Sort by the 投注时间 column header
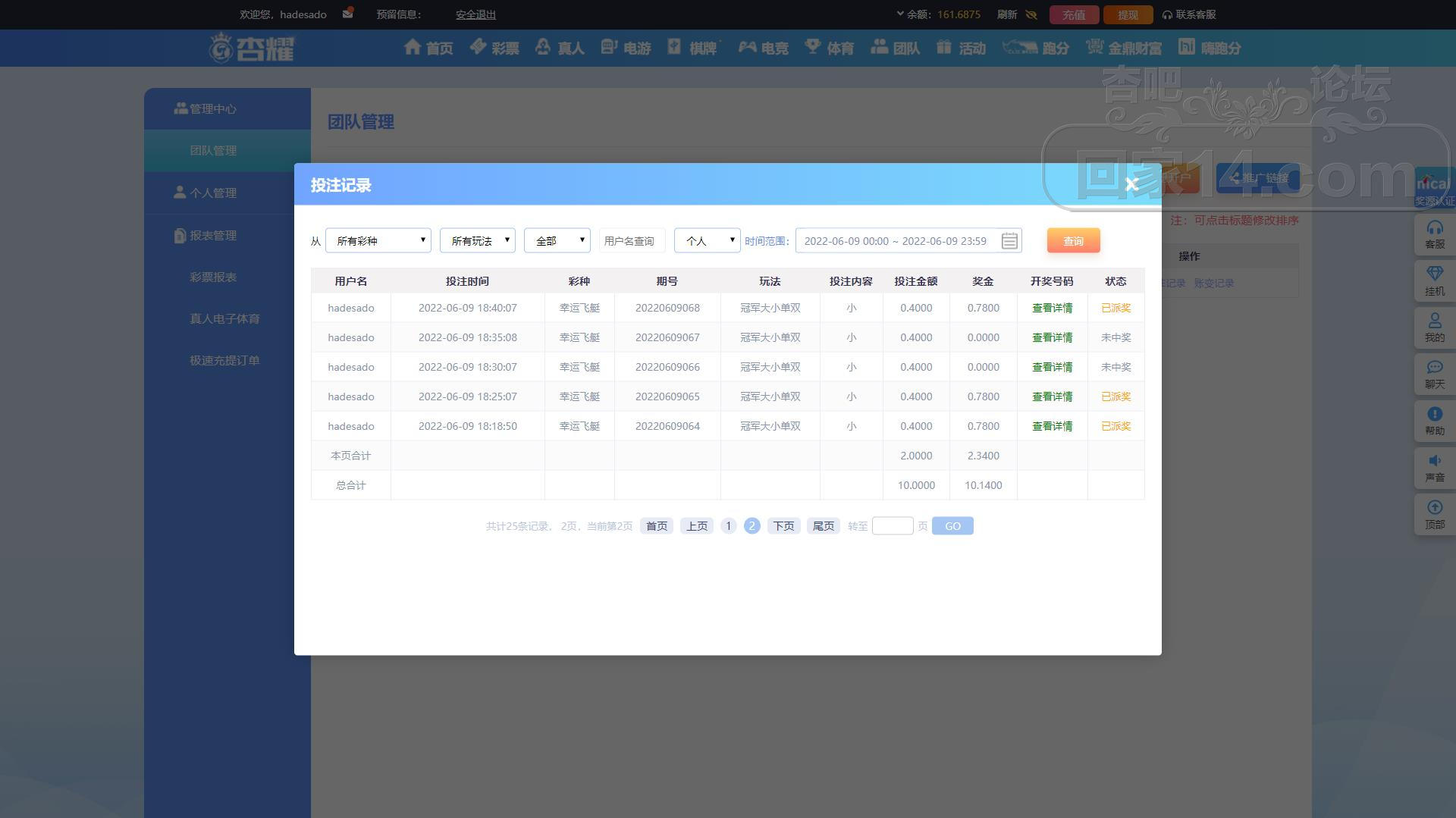1456x818 pixels. click(x=467, y=281)
